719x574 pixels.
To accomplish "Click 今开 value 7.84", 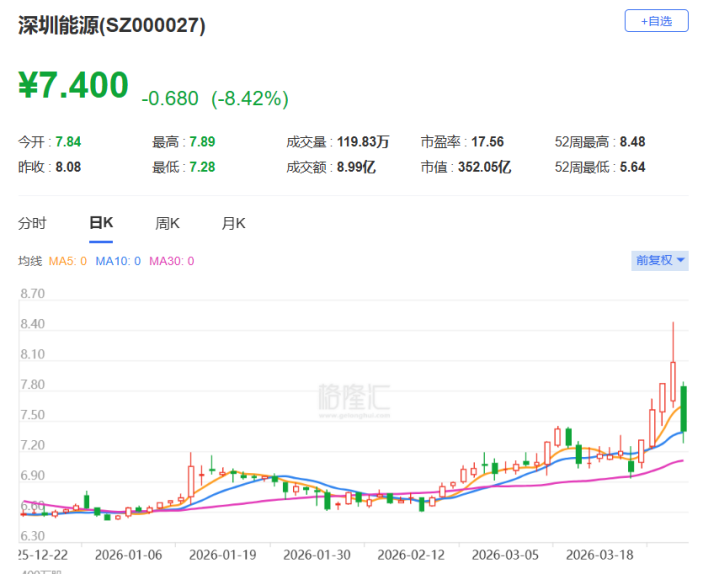I will pos(68,142).
